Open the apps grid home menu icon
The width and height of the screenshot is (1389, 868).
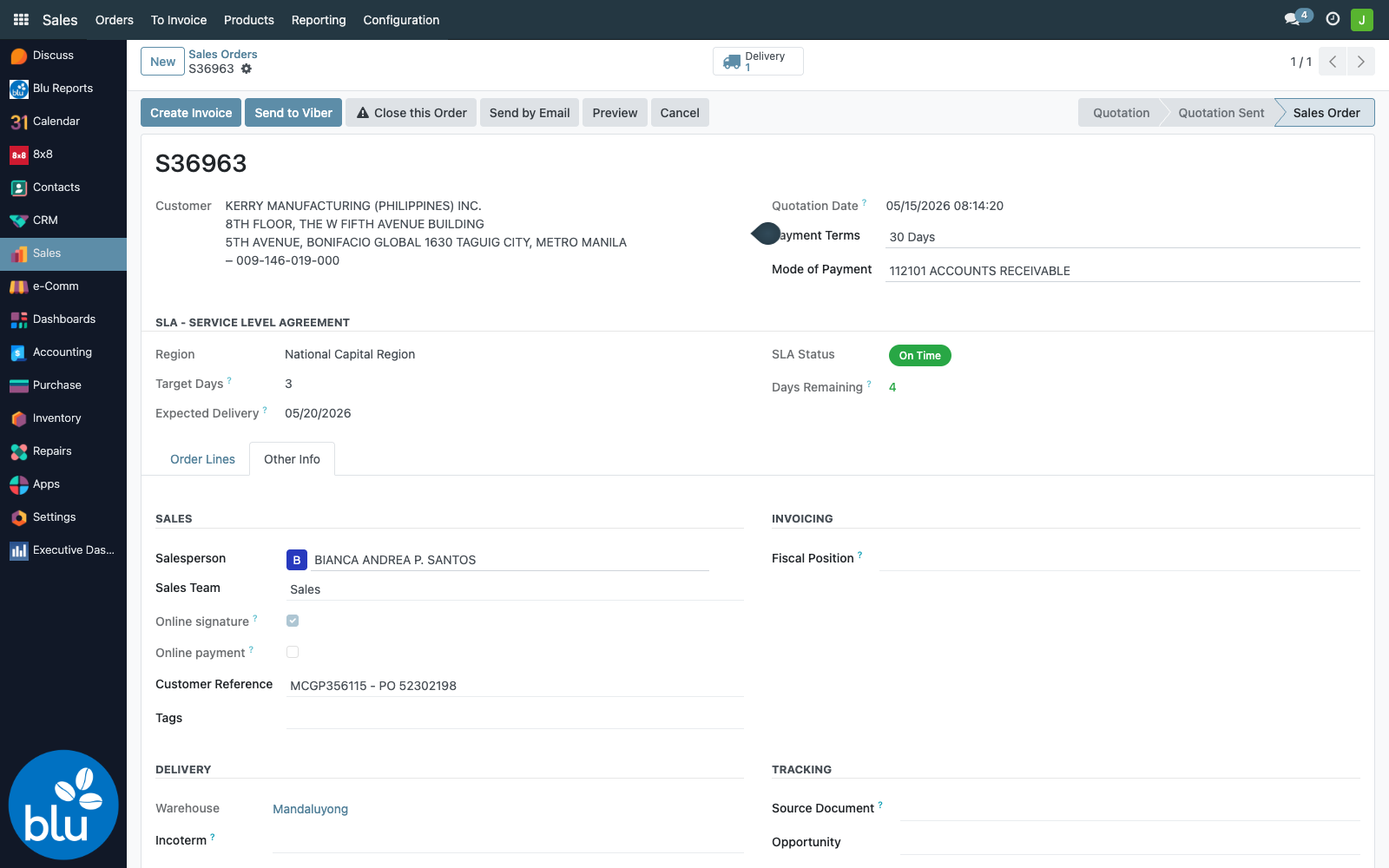[21, 19]
